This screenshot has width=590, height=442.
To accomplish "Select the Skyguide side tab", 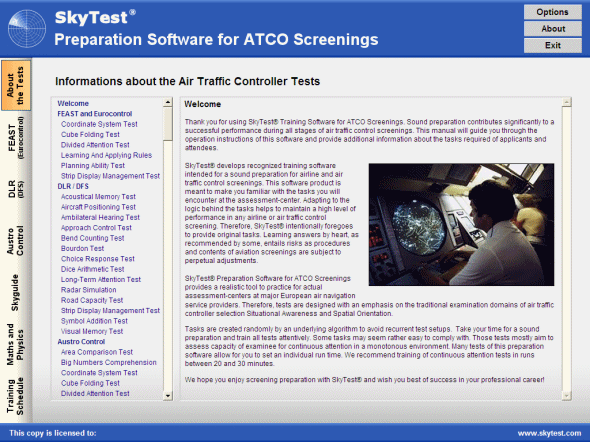I will click(16, 293).
